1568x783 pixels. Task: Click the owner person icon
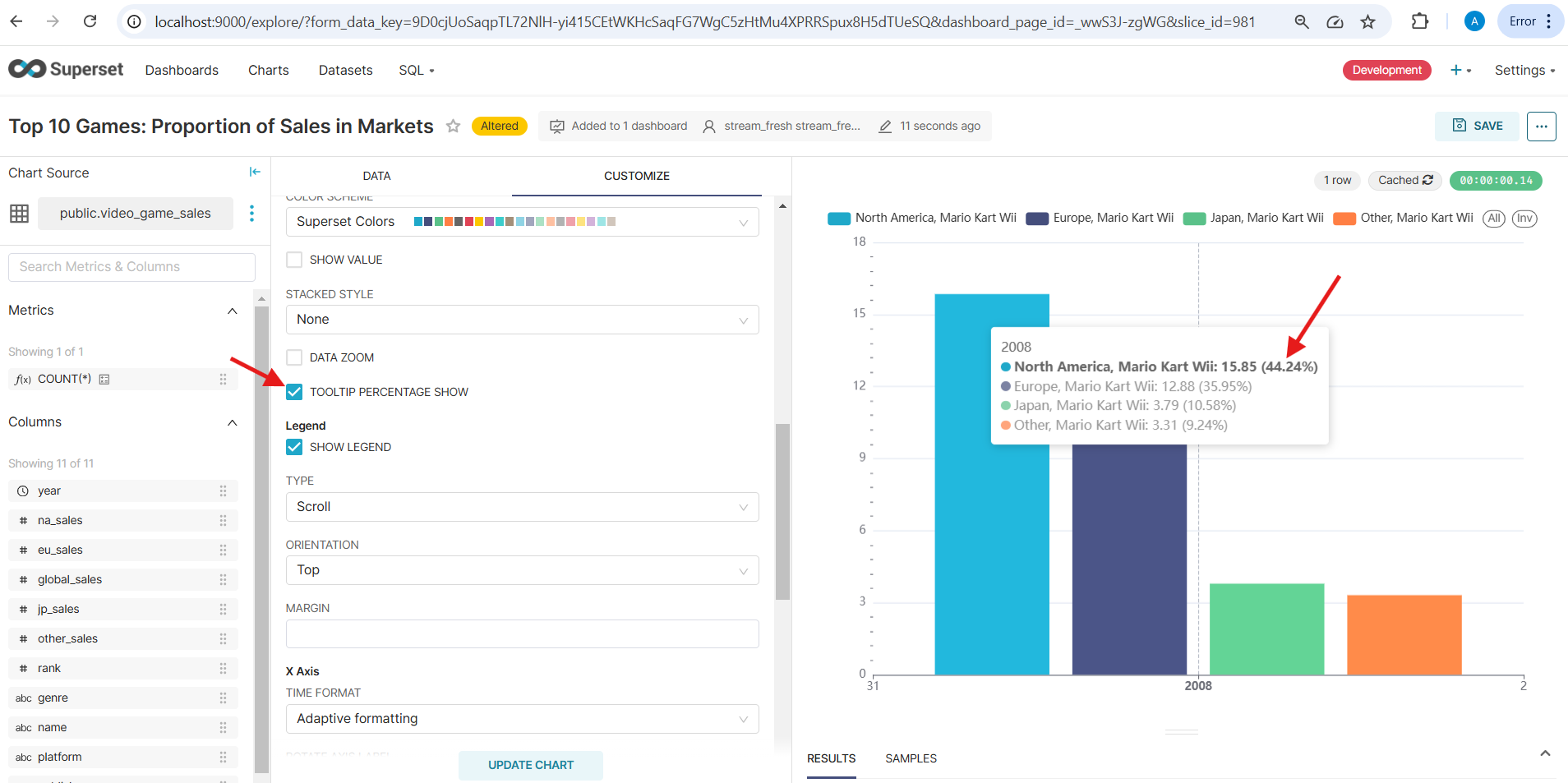(709, 126)
